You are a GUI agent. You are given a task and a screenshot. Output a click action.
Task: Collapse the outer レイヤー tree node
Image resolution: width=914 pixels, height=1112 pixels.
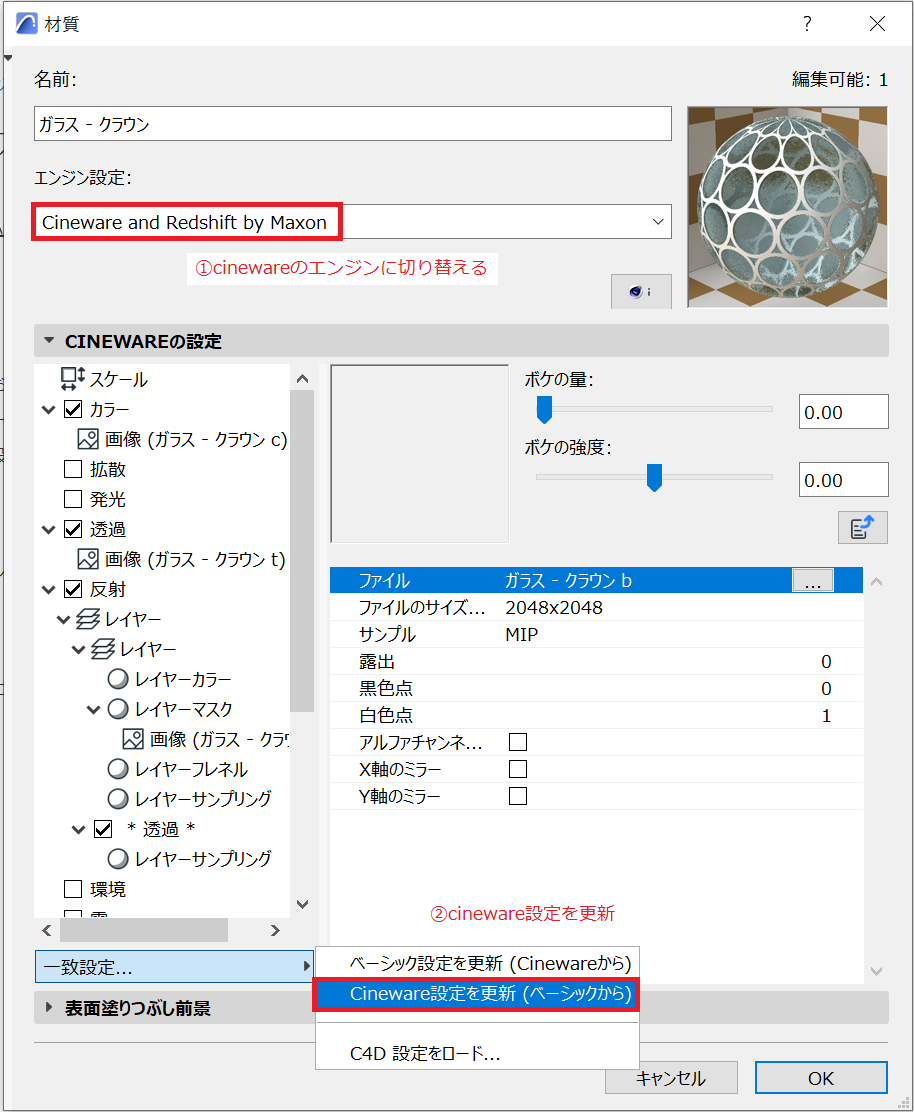pyautogui.click(x=64, y=619)
